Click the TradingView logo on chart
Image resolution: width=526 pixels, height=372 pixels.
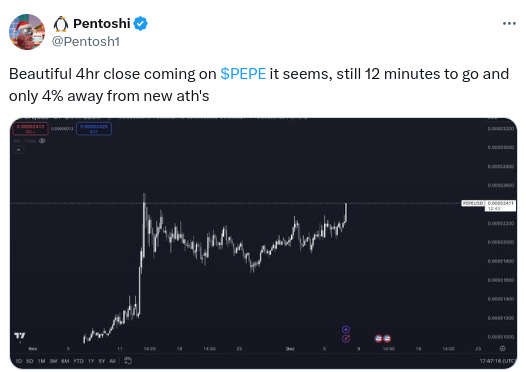[19, 335]
